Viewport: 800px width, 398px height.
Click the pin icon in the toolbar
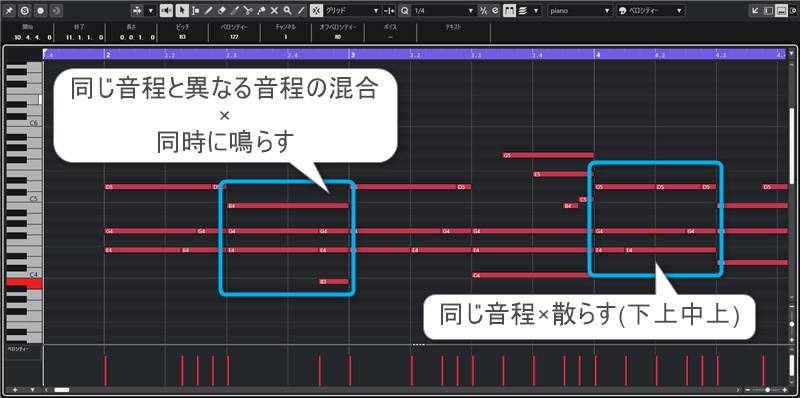click(9, 10)
